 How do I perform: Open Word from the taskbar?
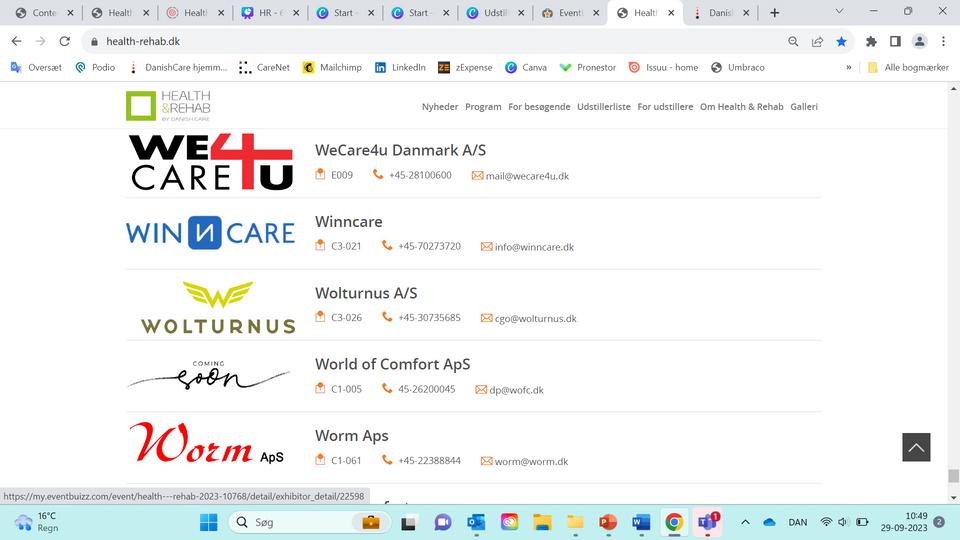[x=641, y=522]
